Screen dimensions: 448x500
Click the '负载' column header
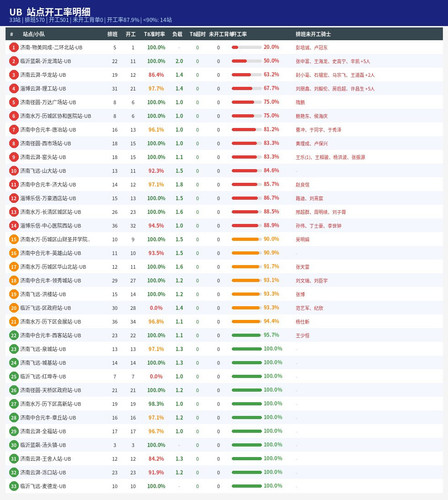point(177,34)
